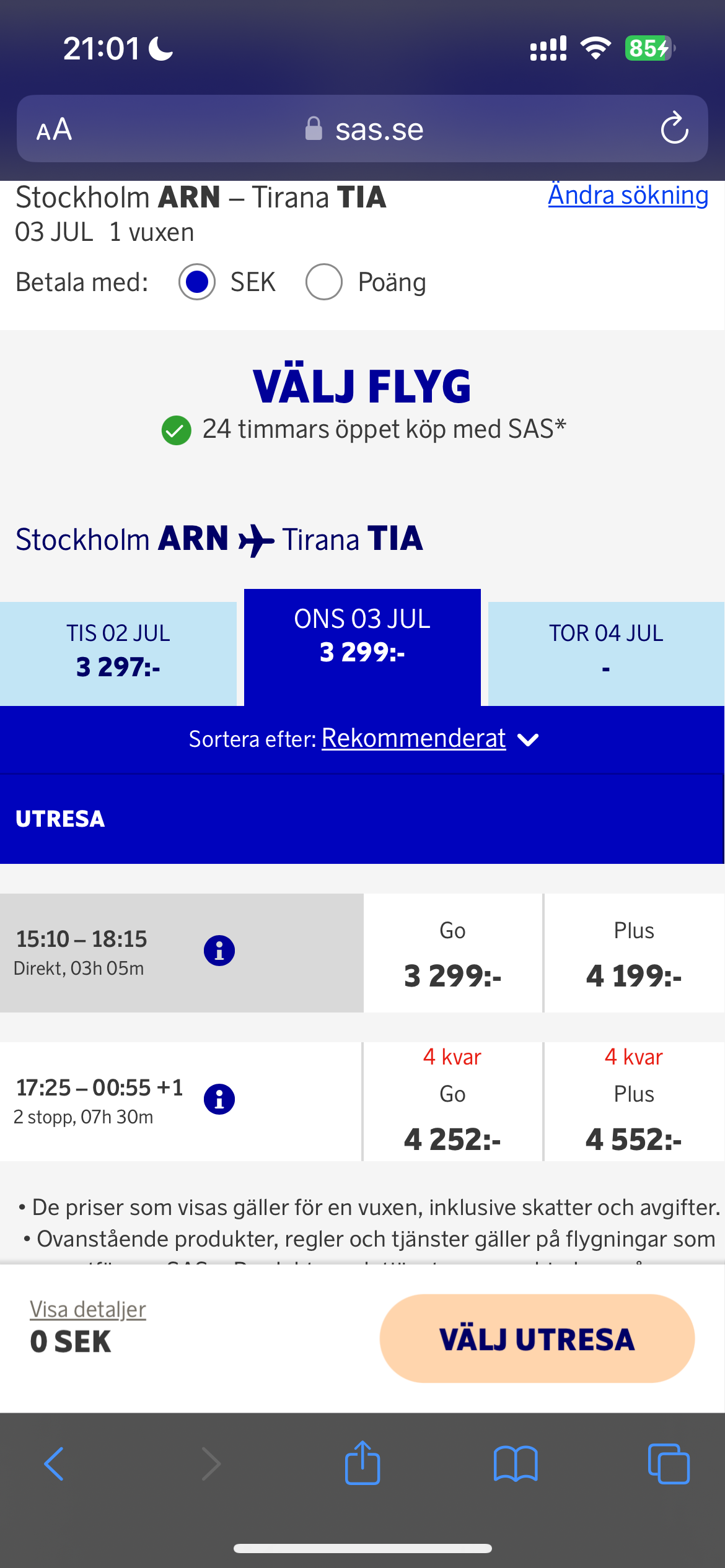Select SEK as payment method
Image resolution: width=725 pixels, height=1568 pixels.
click(197, 282)
